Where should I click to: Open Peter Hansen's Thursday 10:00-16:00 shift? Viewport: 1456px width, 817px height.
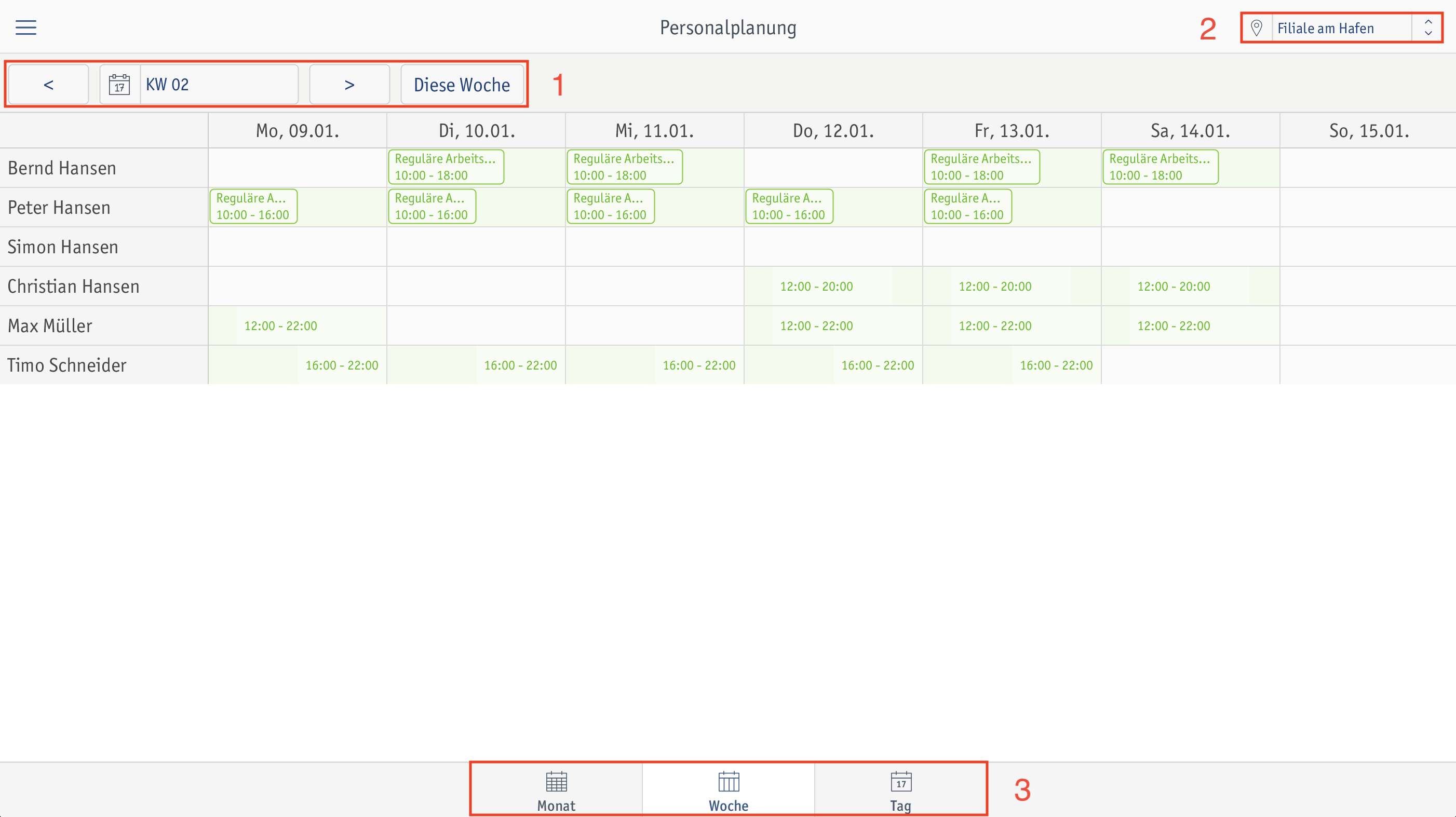pyautogui.click(x=789, y=207)
